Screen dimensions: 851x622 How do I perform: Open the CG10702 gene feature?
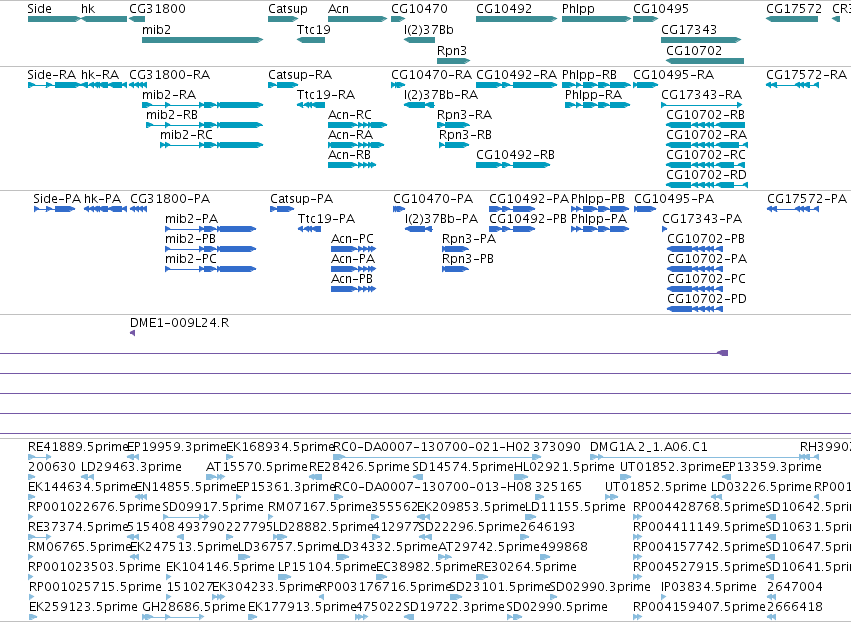click(x=705, y=61)
